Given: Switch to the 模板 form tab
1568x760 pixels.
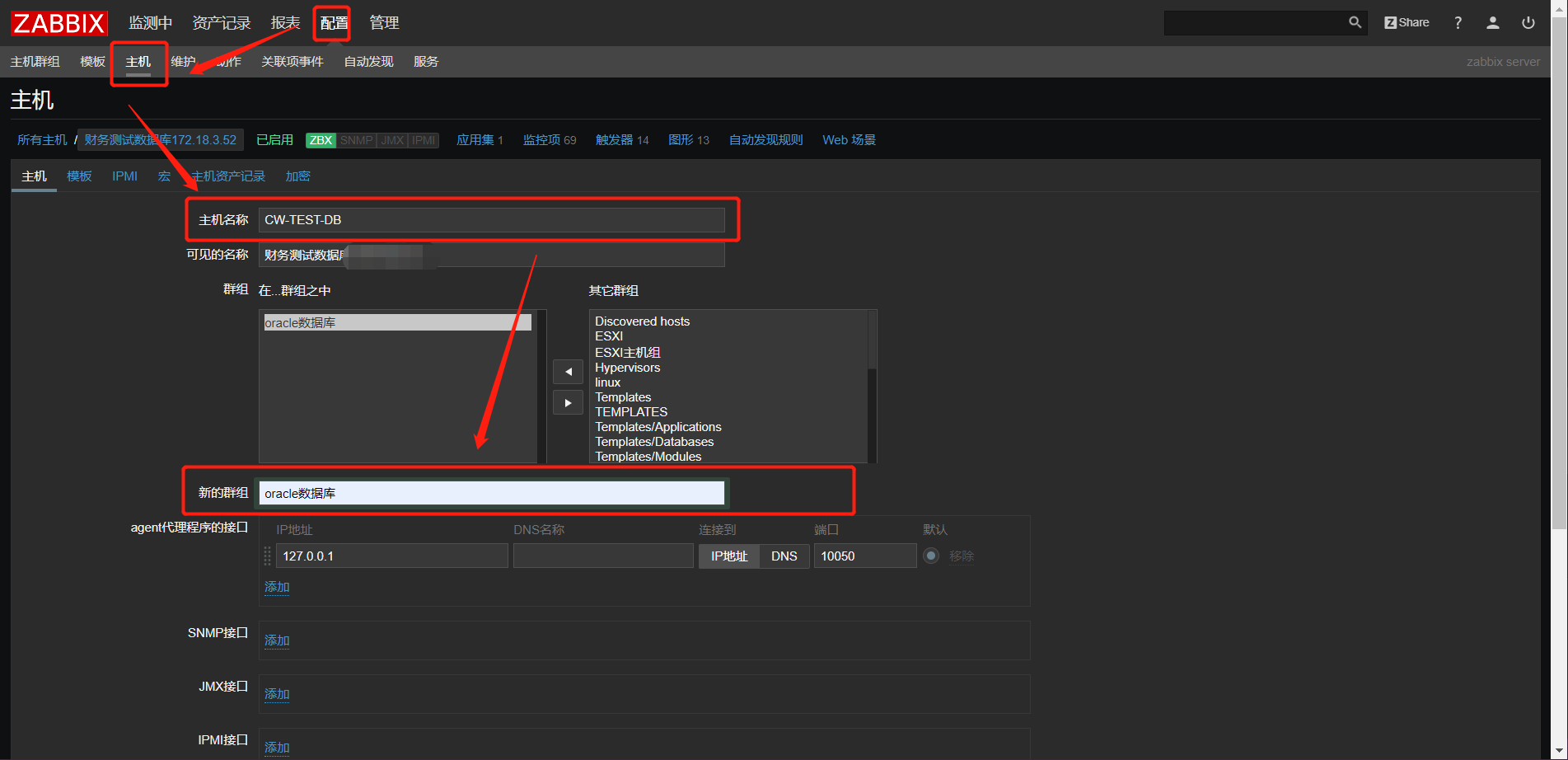Looking at the screenshot, I should (x=79, y=176).
